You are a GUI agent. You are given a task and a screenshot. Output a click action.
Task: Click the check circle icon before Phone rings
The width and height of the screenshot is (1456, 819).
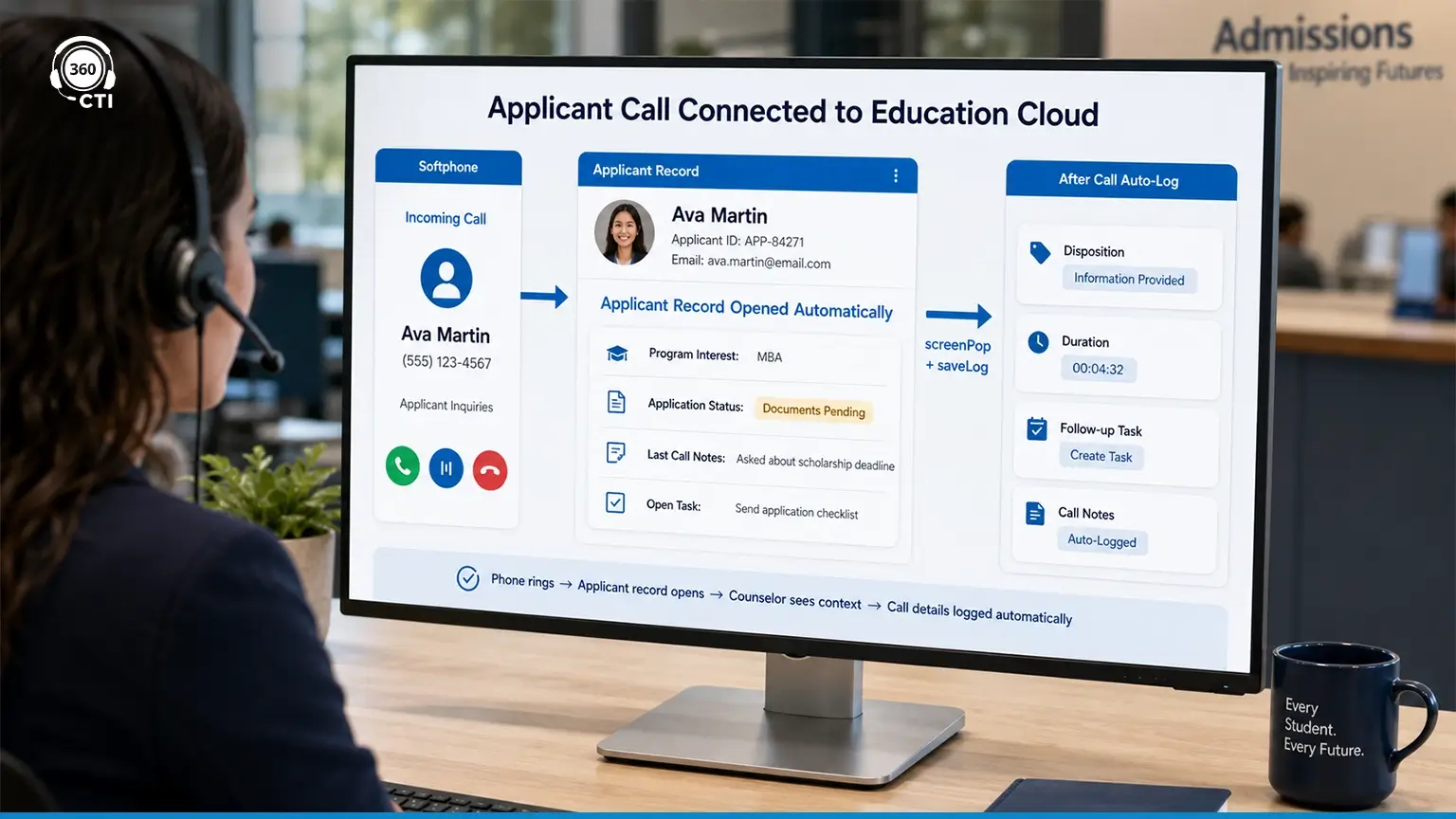coord(468,577)
